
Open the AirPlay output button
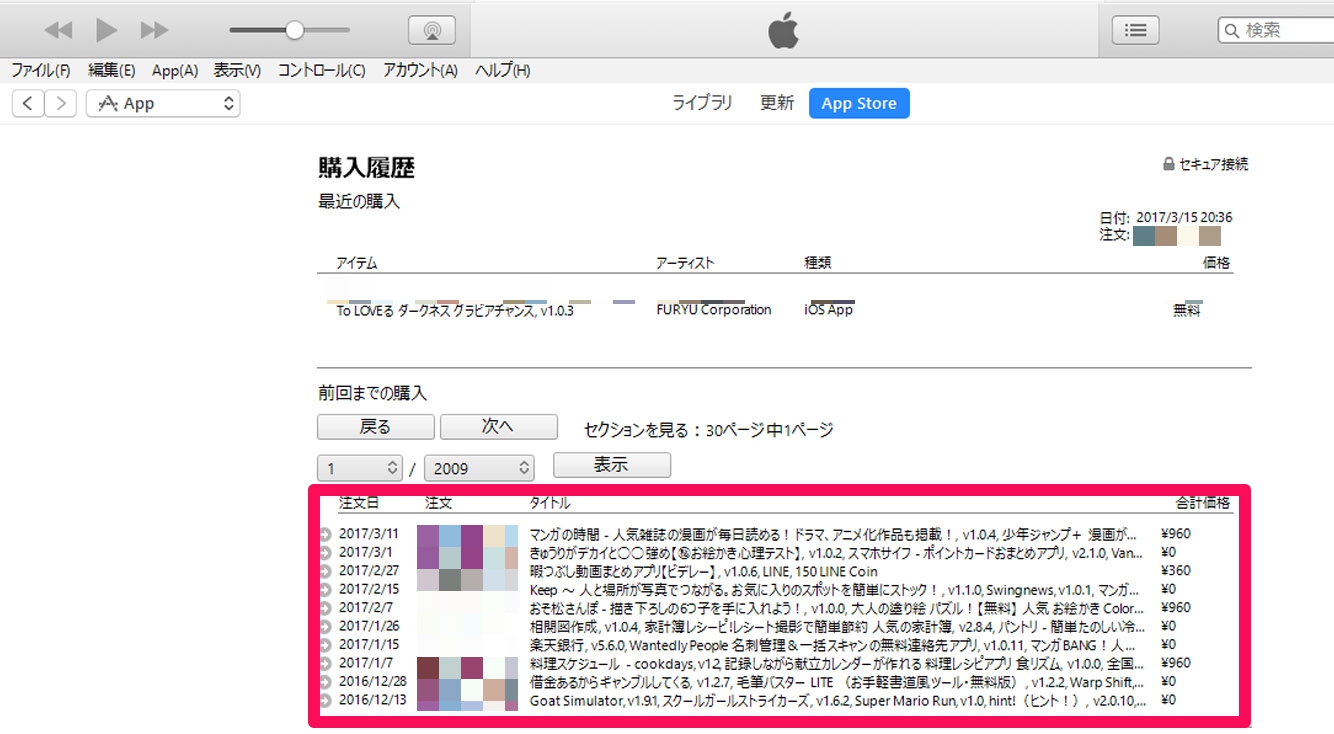tap(432, 31)
